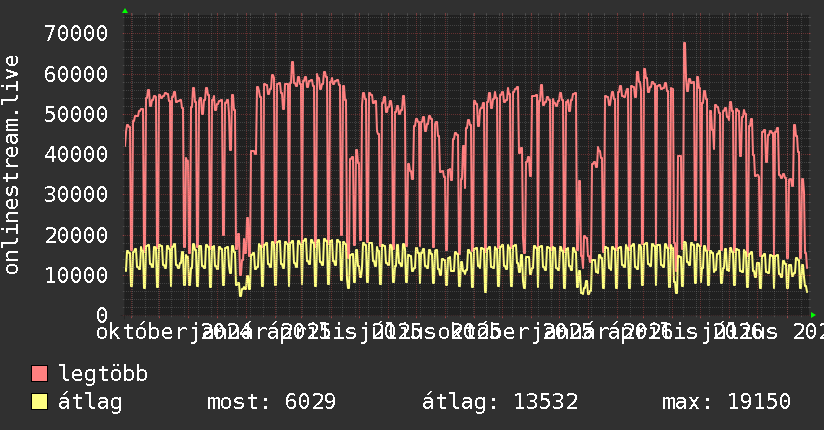The image size is (824, 430).
Task: Click the 40000 y-axis label
Action: [76, 154]
